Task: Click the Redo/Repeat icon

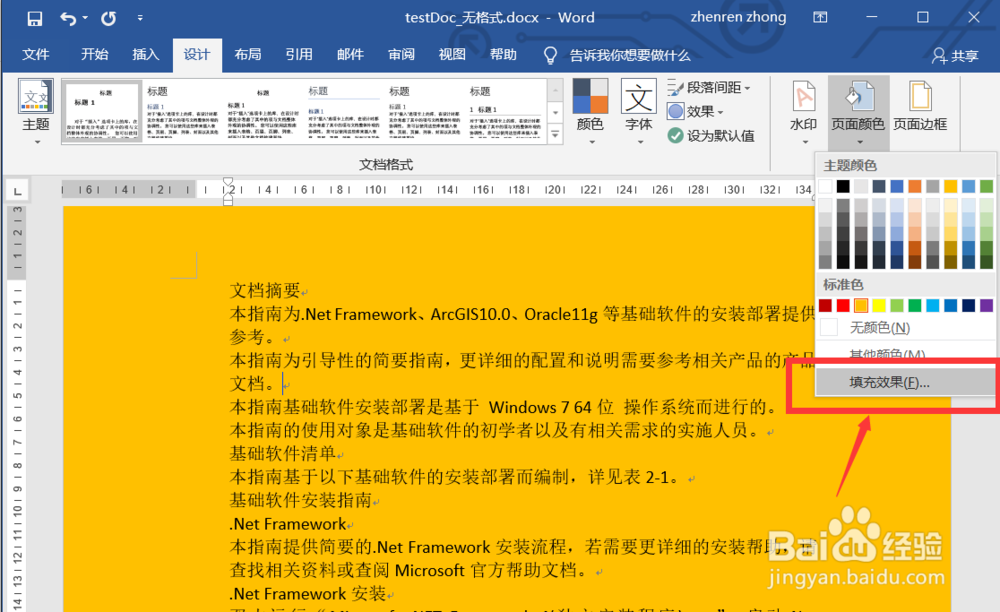Action: 108,18
